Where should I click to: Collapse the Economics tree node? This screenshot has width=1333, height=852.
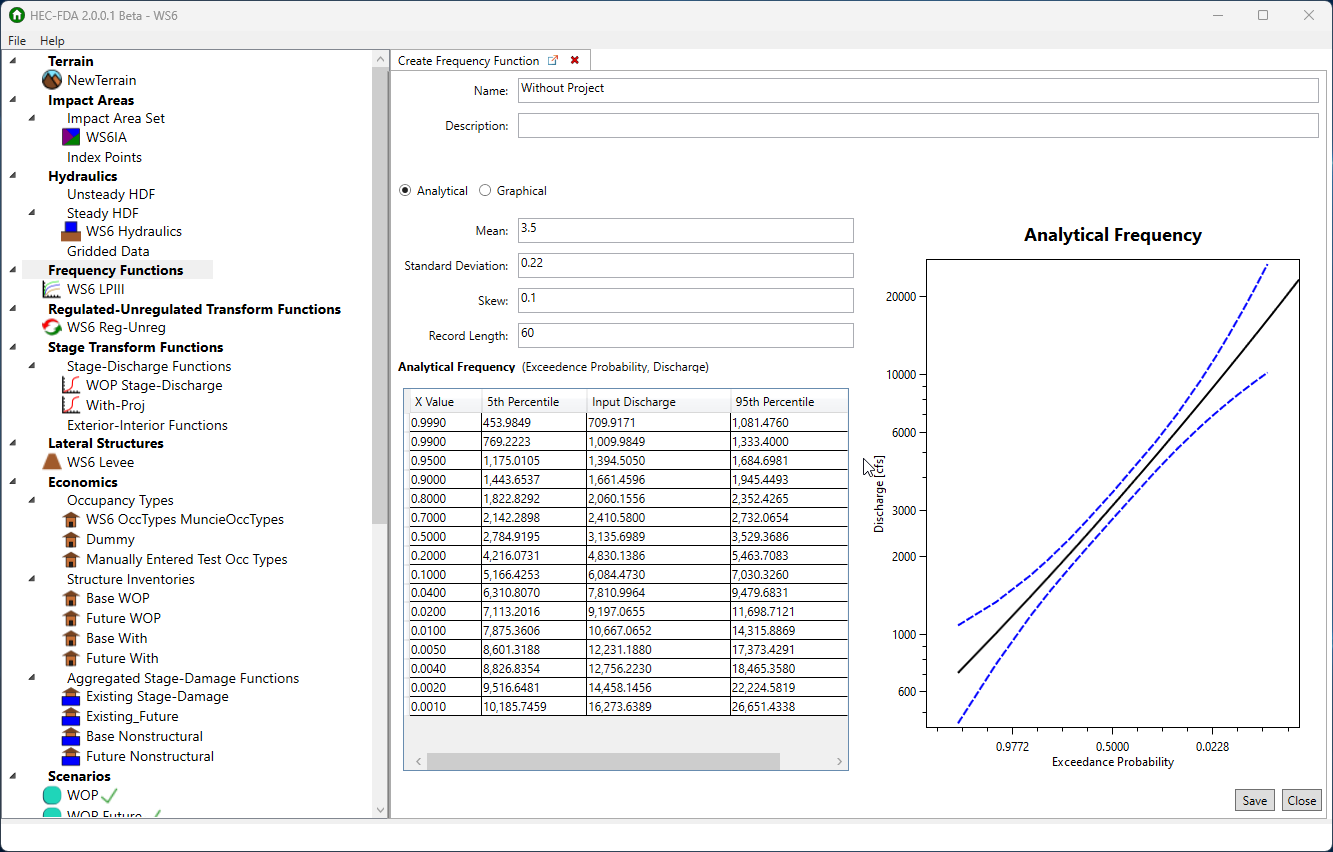point(14,482)
